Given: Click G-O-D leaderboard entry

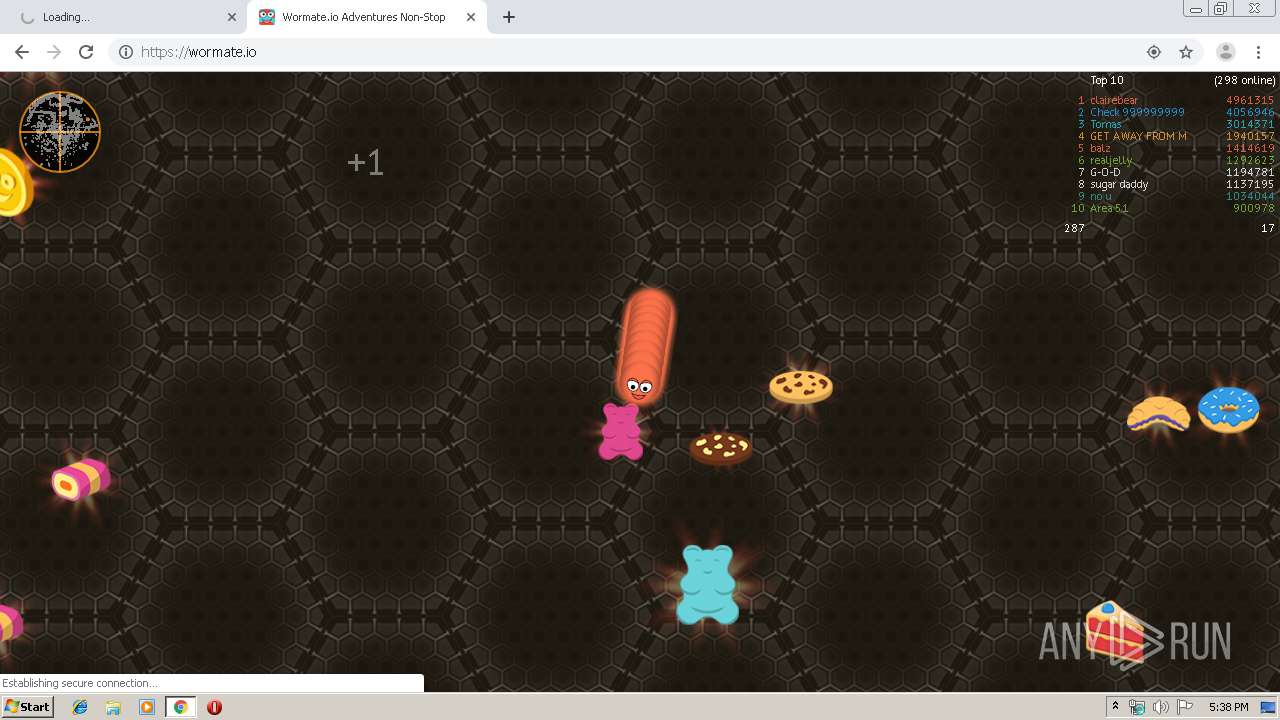Looking at the screenshot, I should point(1105,172).
